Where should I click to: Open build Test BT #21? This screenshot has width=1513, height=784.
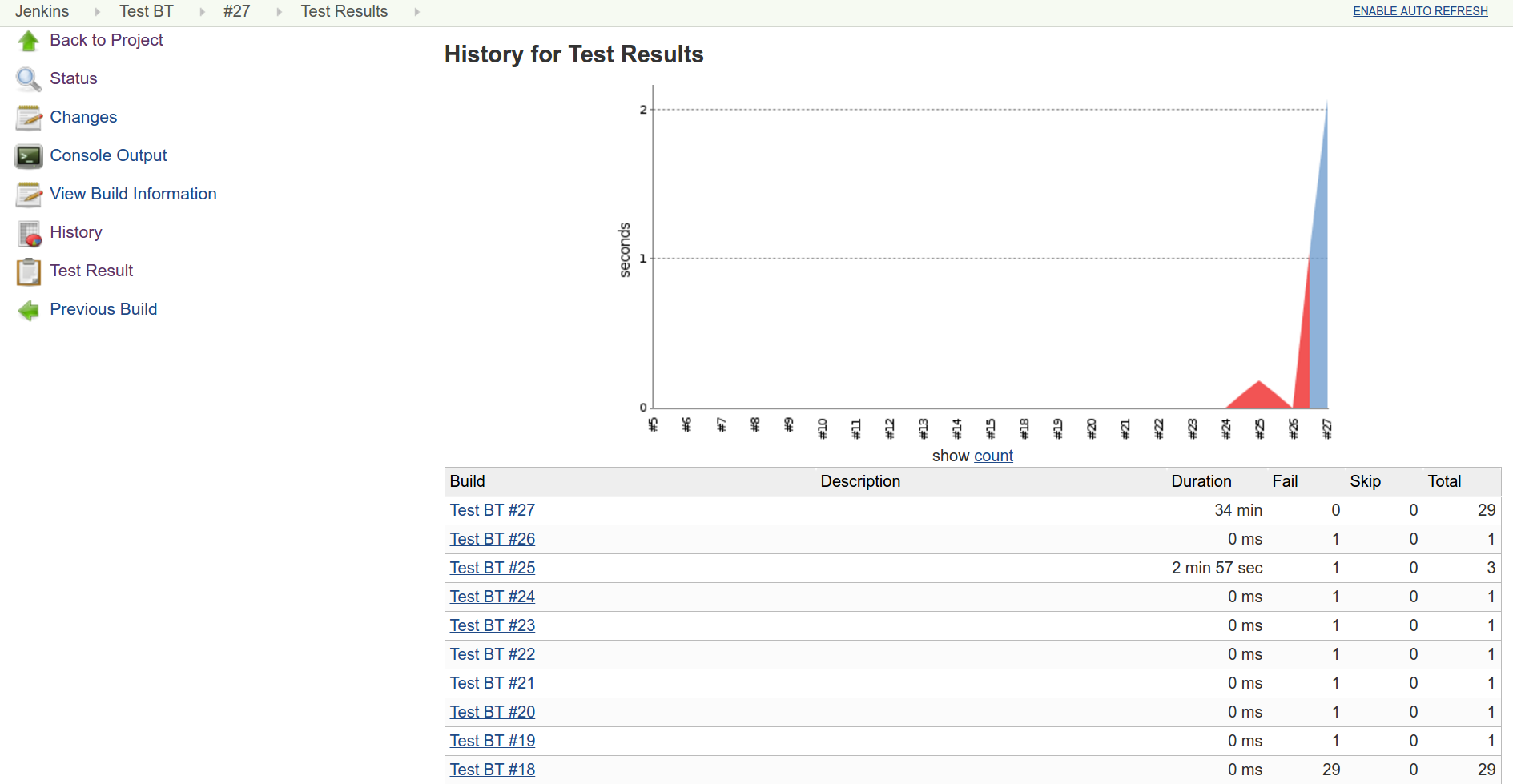coord(493,683)
